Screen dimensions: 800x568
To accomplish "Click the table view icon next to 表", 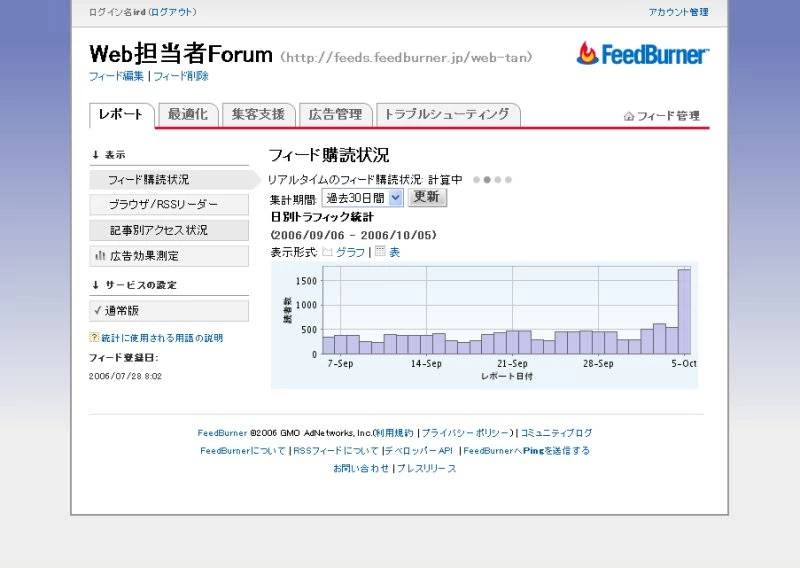I will click(380, 252).
